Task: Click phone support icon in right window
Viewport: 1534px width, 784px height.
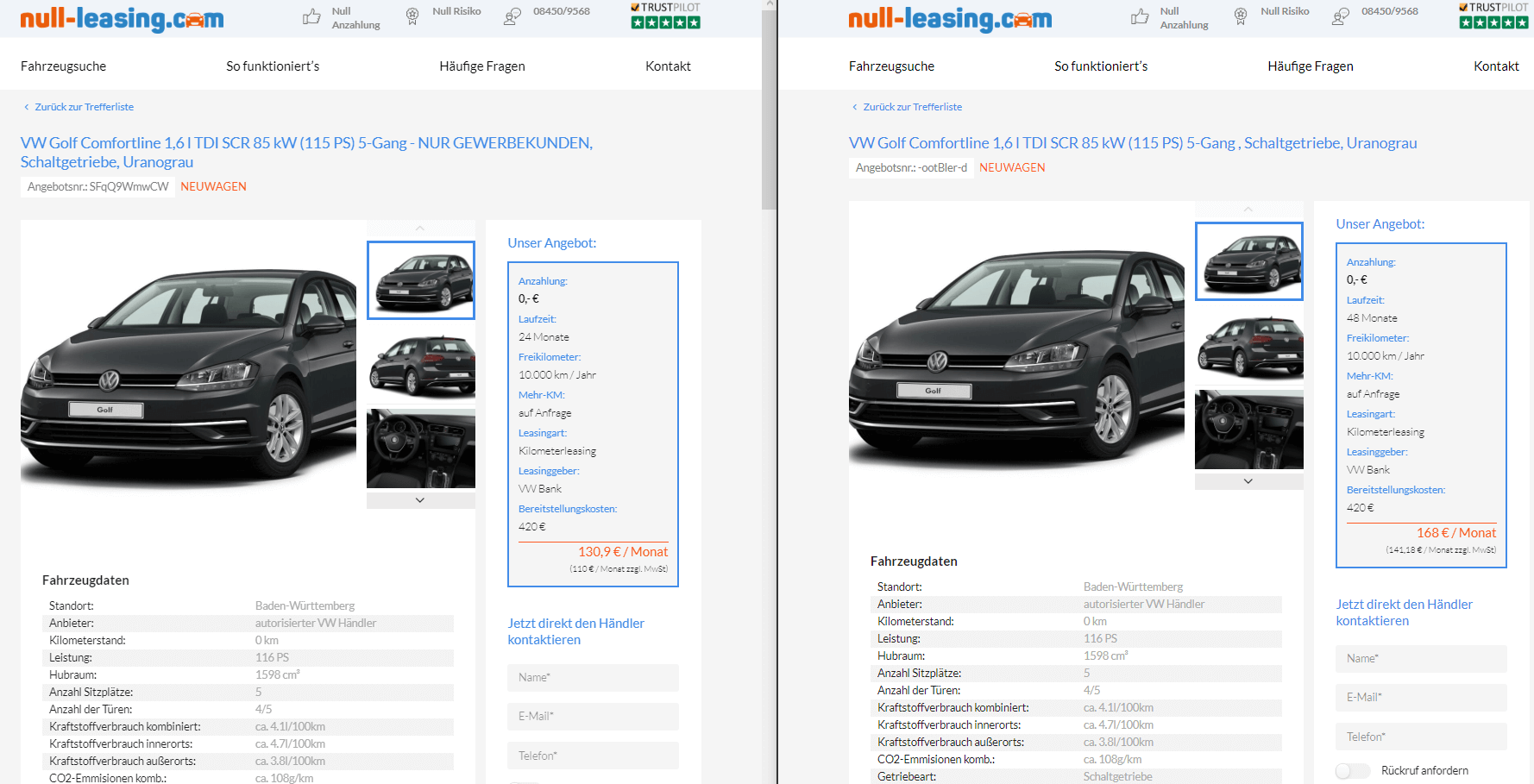Action: point(1341,16)
